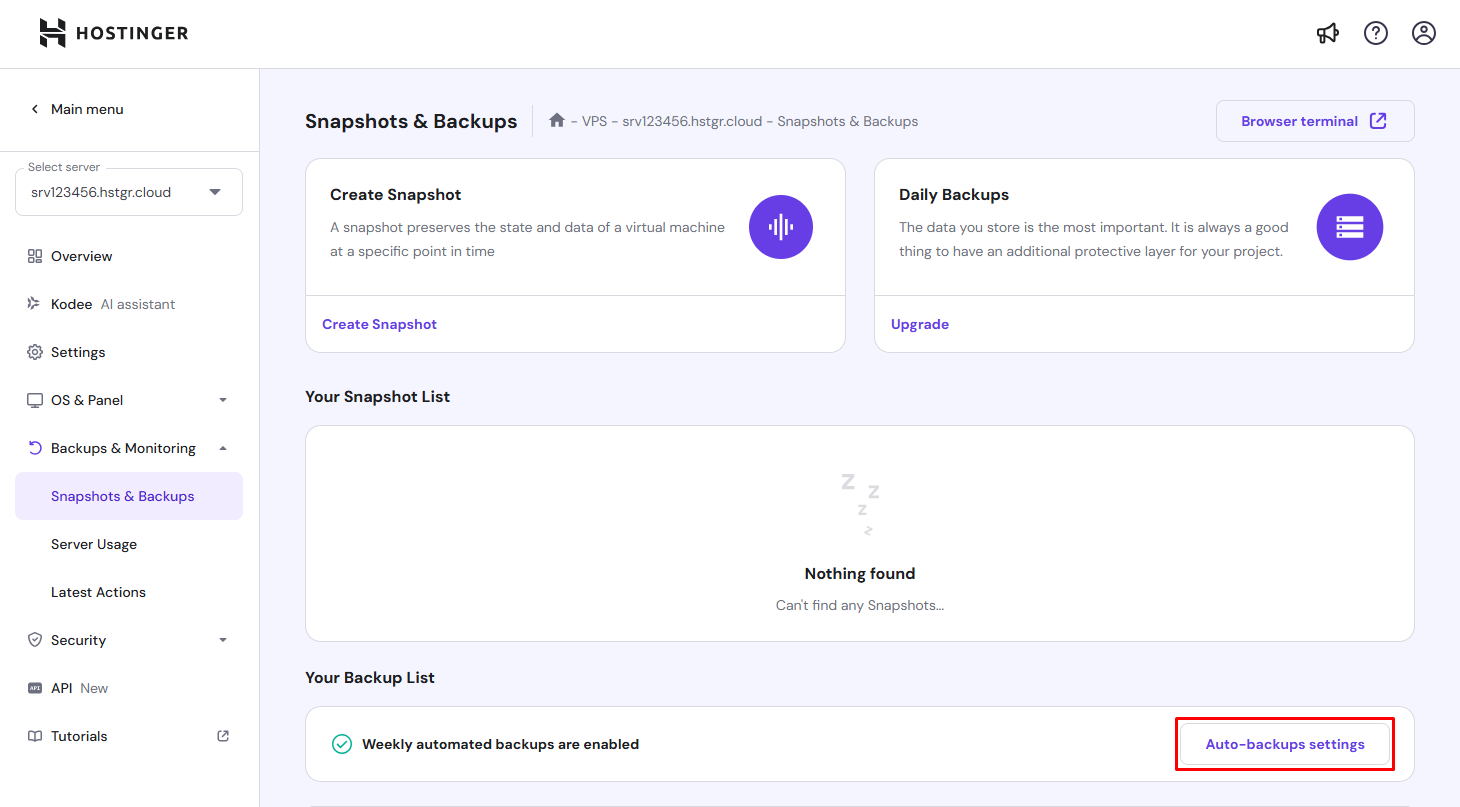1460x807 pixels.
Task: Click the Create Snapshot purple circle icon
Action: click(781, 227)
